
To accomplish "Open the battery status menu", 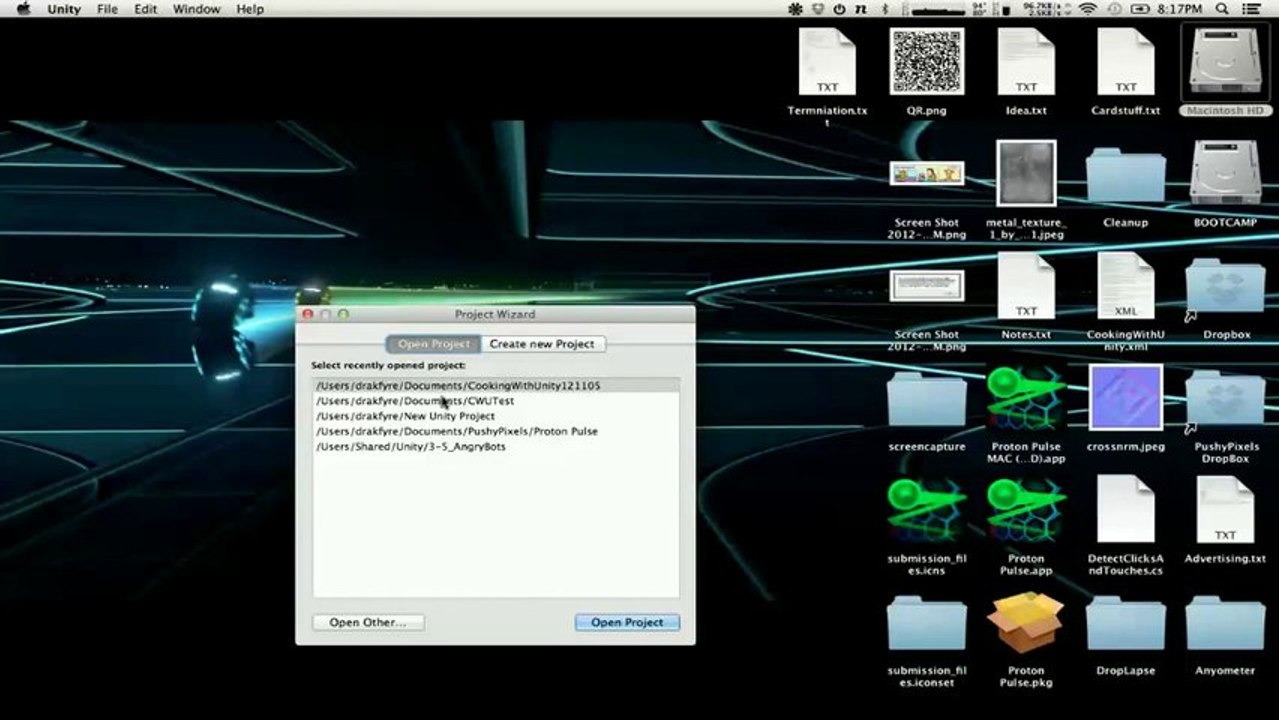I will (x=1141, y=9).
